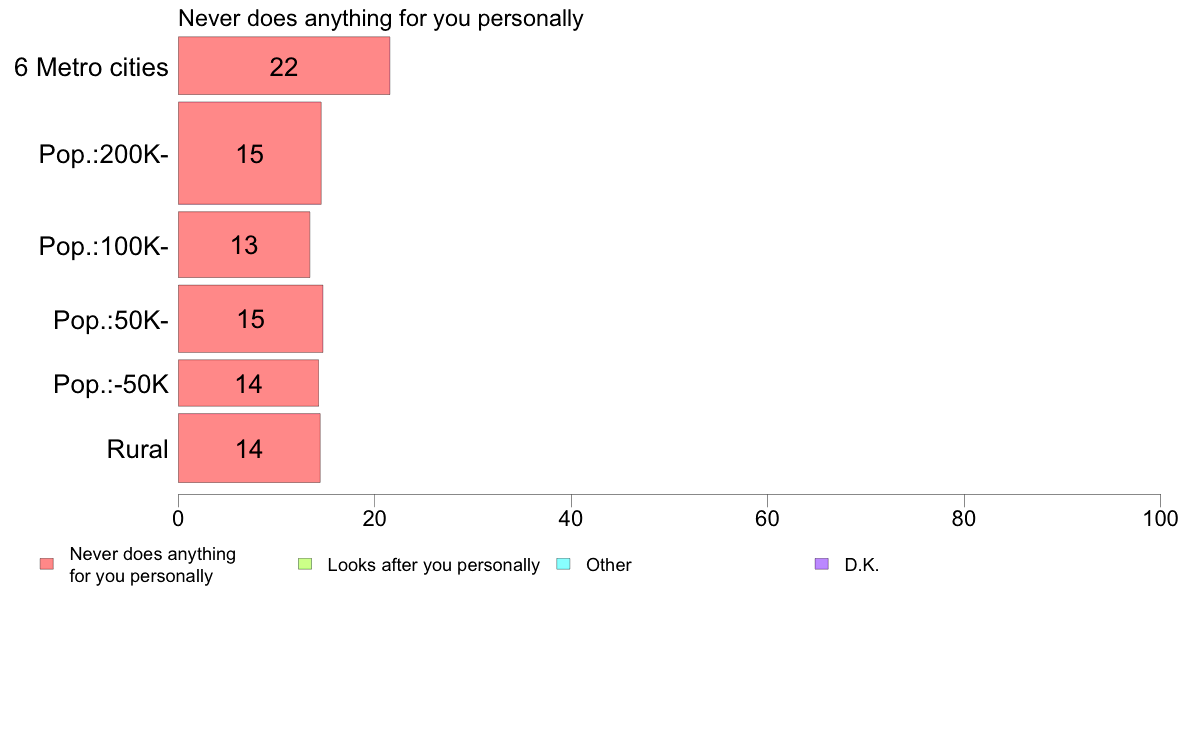
Task: Click the '6 Metro cities' category label
Action: tap(91, 67)
